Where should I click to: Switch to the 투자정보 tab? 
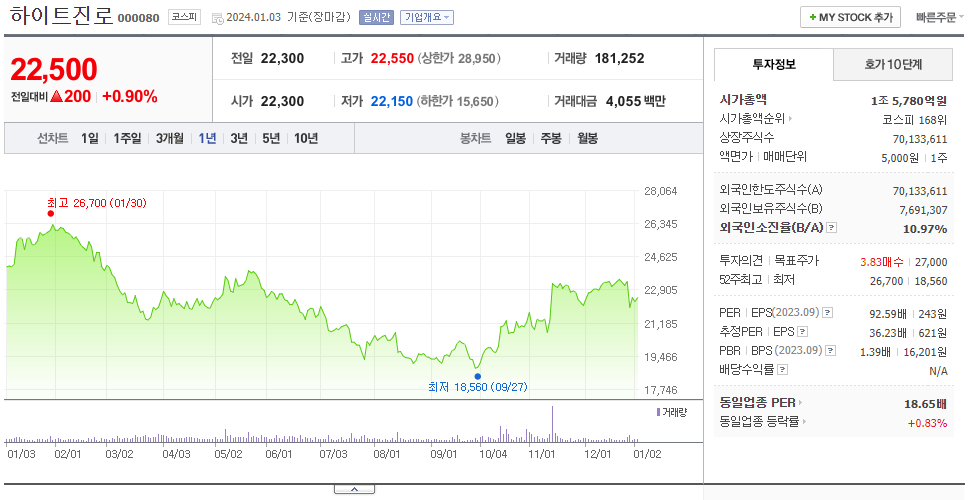point(774,64)
